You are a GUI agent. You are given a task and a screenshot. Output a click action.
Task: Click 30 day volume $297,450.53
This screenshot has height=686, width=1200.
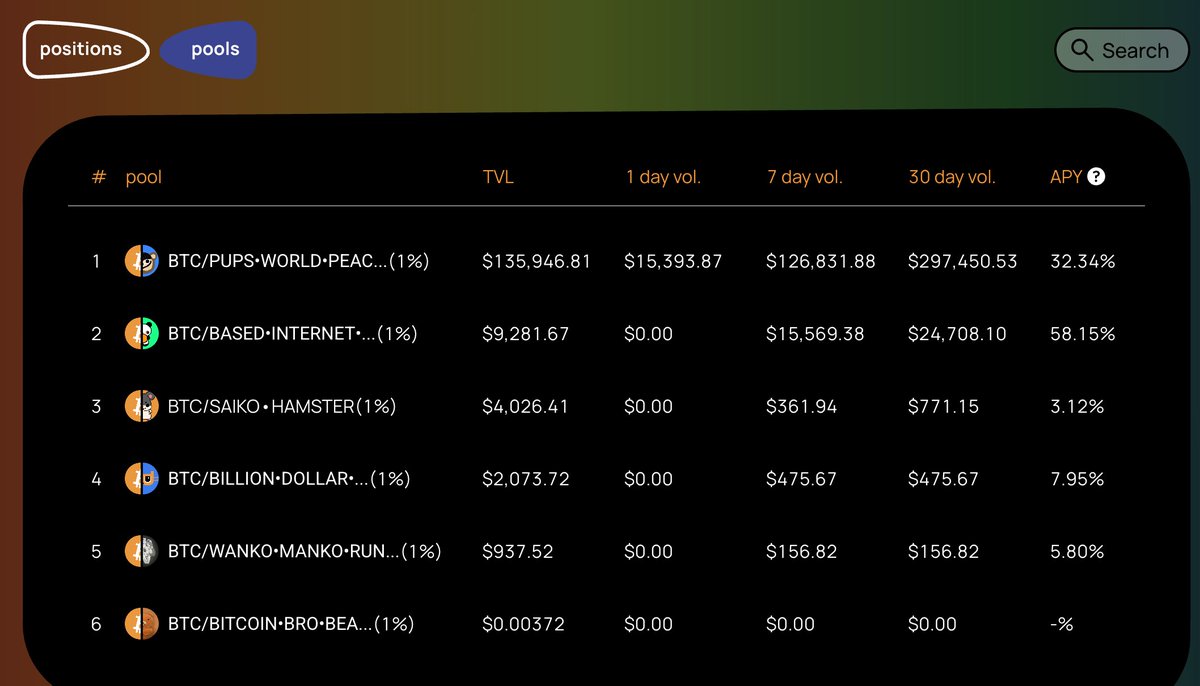(x=962, y=261)
